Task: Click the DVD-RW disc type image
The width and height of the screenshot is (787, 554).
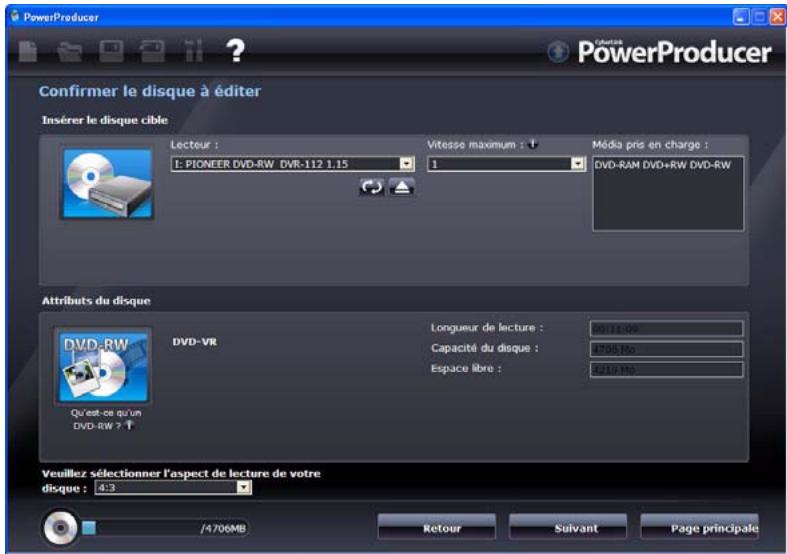Action: (x=103, y=366)
